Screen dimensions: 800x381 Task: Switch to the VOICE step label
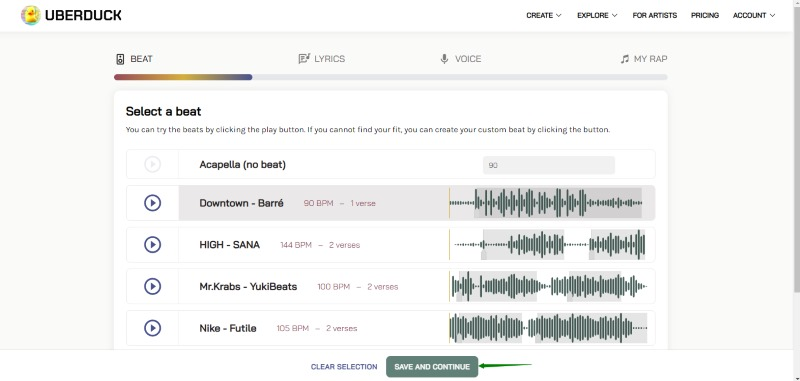coord(468,59)
